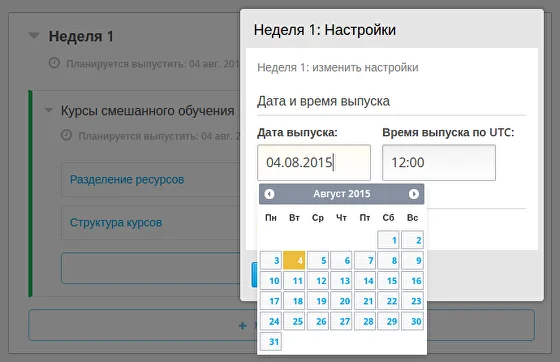This screenshot has height=362, width=560.
Task: Open the Разделение ресурсов link
Action: point(127,179)
